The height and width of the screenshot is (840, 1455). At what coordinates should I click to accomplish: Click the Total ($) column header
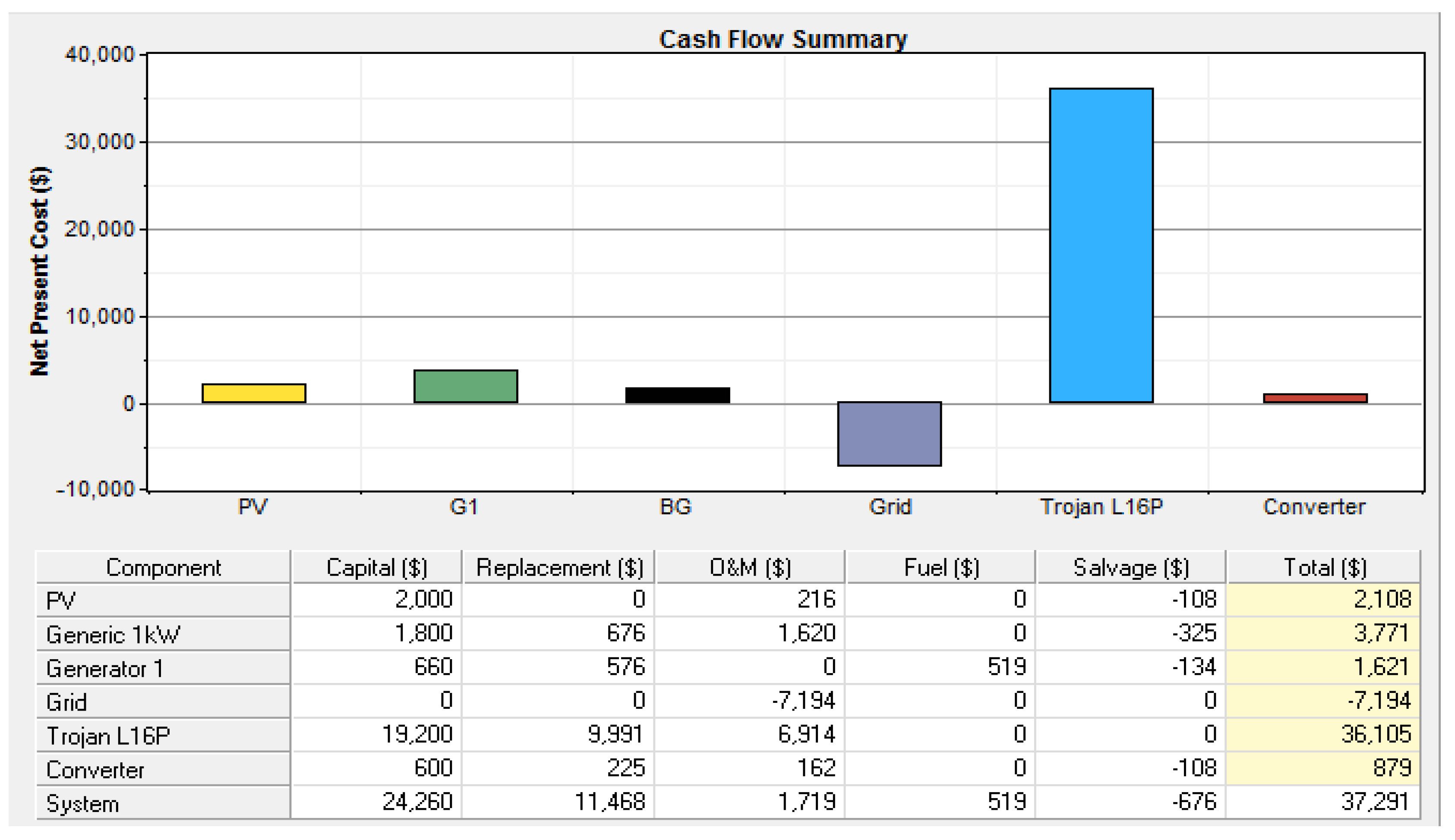coord(1324,568)
